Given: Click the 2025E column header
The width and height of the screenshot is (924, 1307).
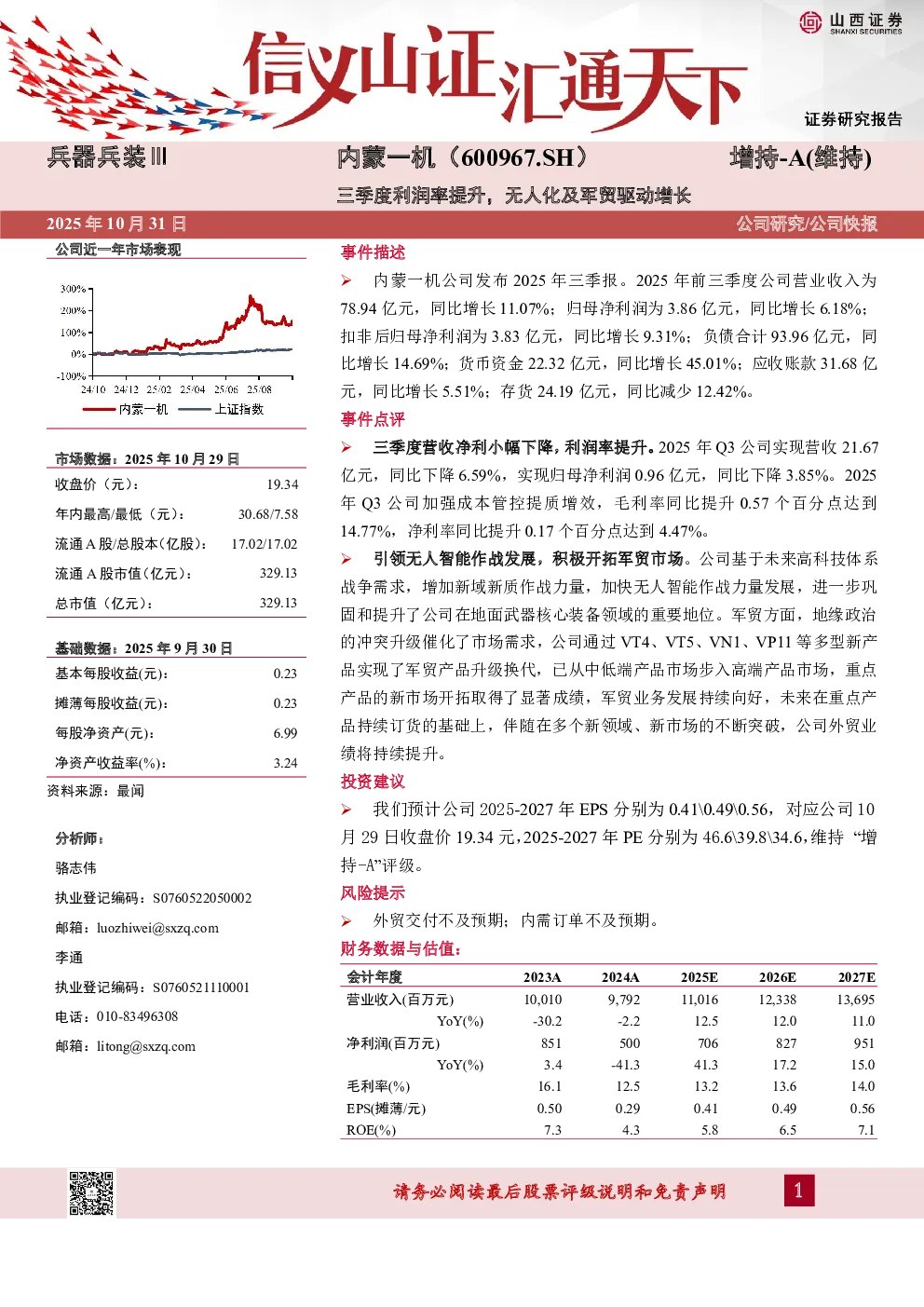Looking at the screenshot, I should pos(699,977).
